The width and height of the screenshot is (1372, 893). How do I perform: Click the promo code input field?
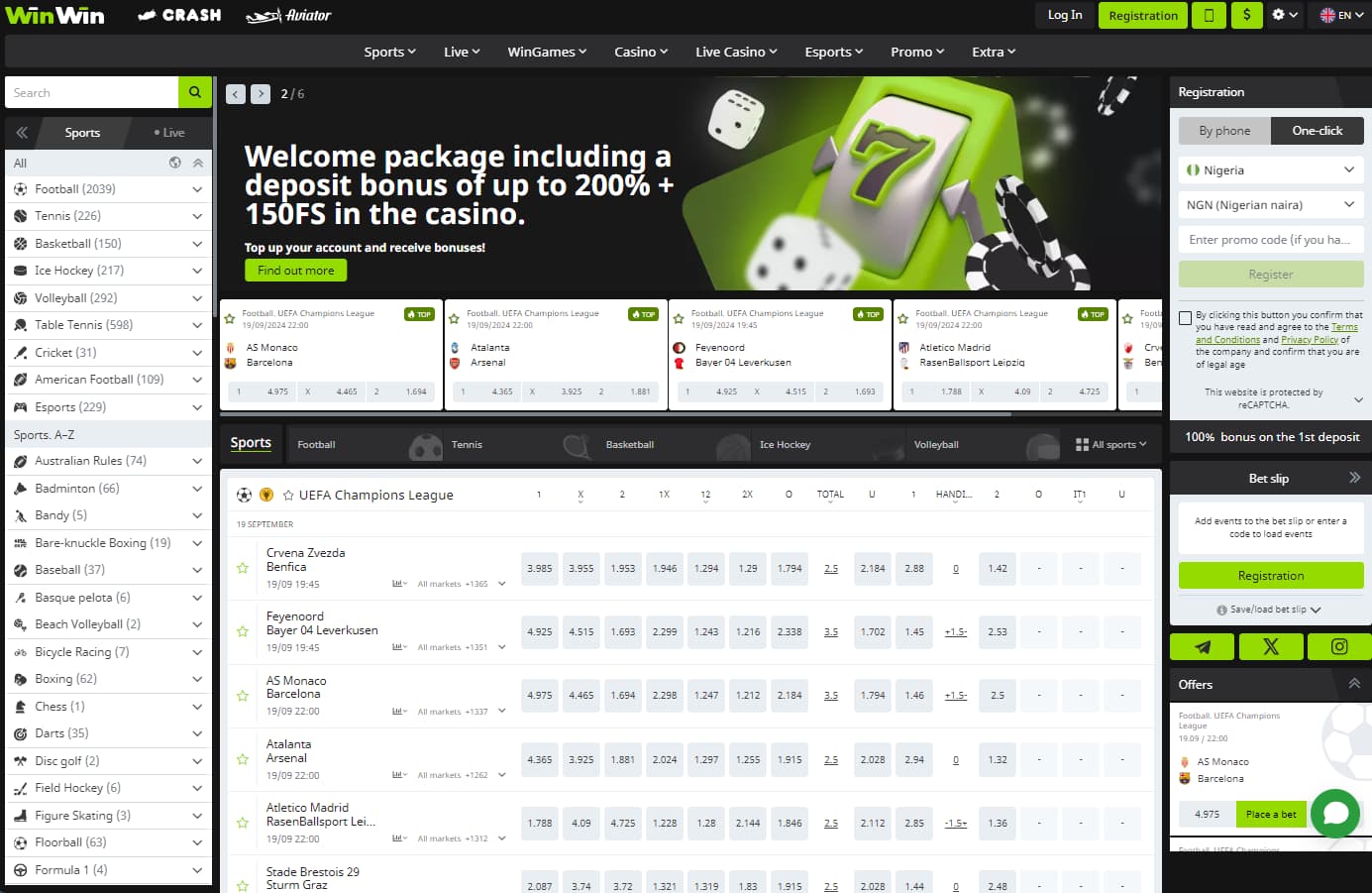1271,240
